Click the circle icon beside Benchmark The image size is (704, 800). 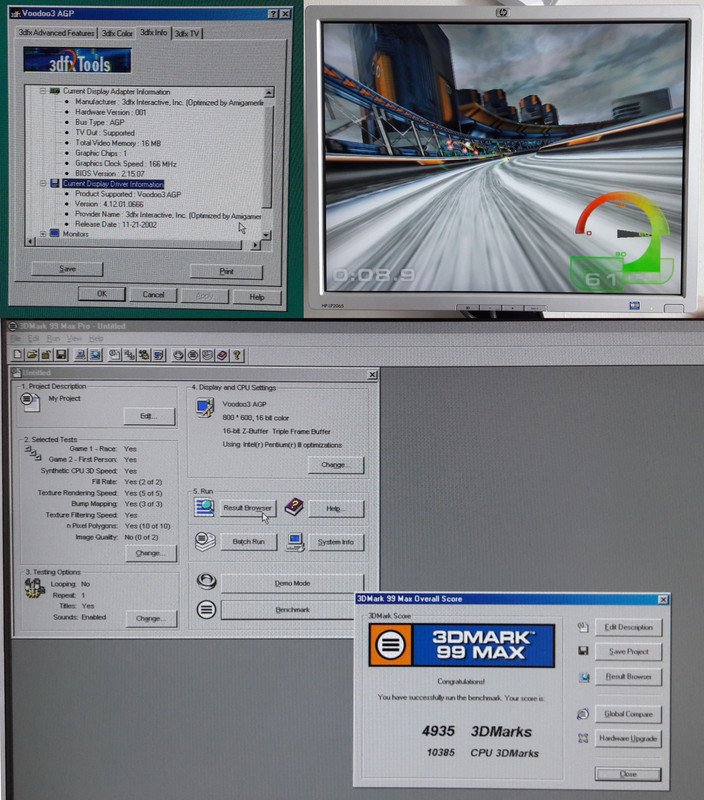206,609
